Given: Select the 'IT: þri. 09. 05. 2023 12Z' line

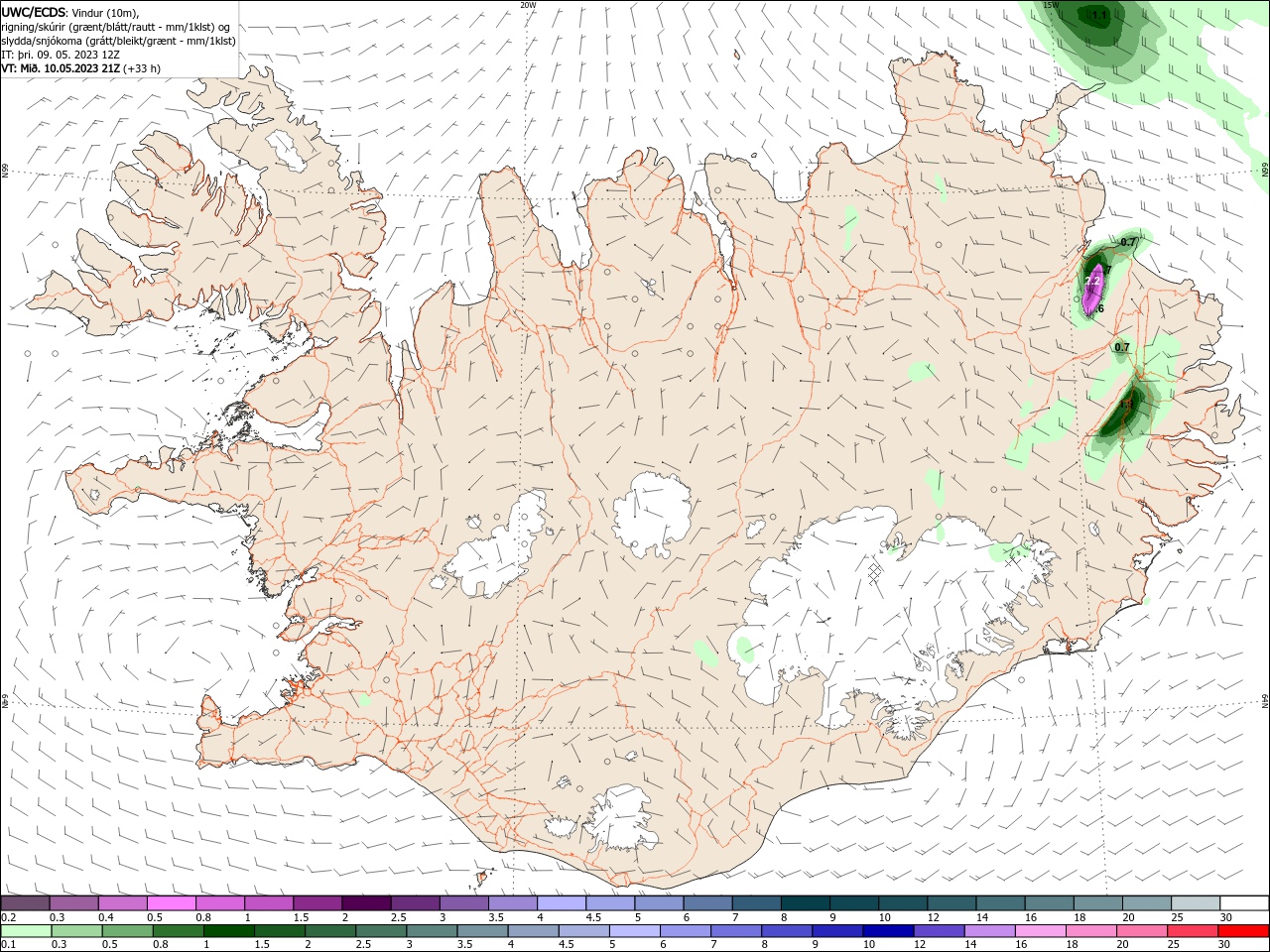Looking at the screenshot, I should click(x=61, y=55).
